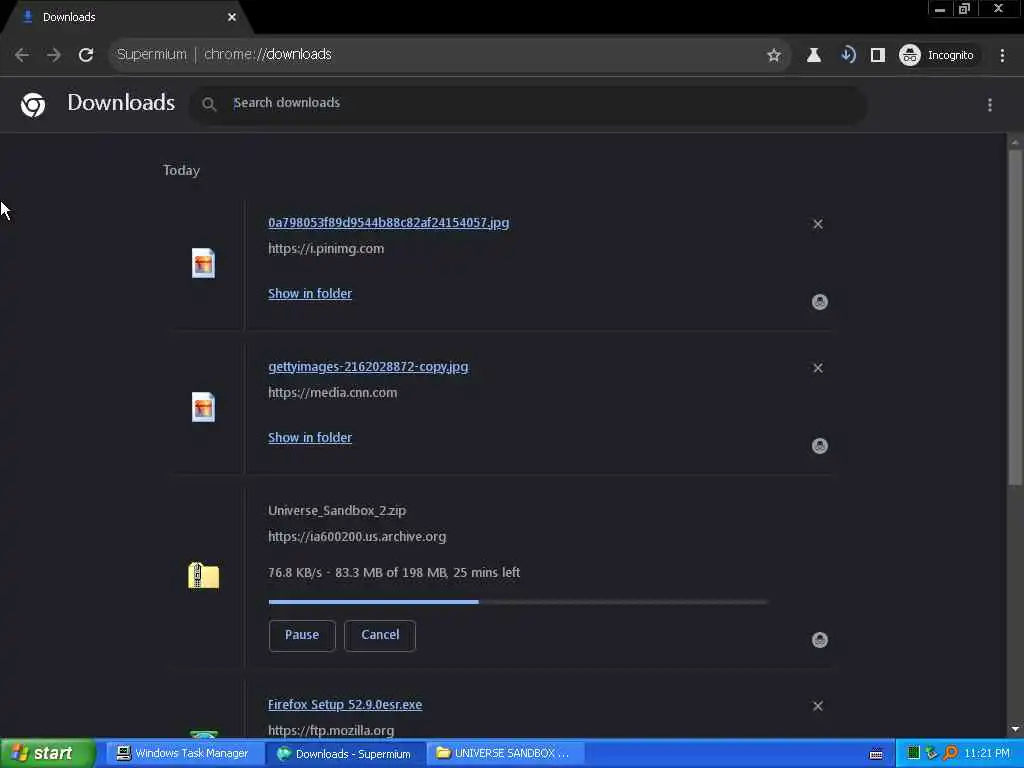The width and height of the screenshot is (1024, 768).
Task: Remove gettyimages jpg from the list
Action: tap(818, 368)
